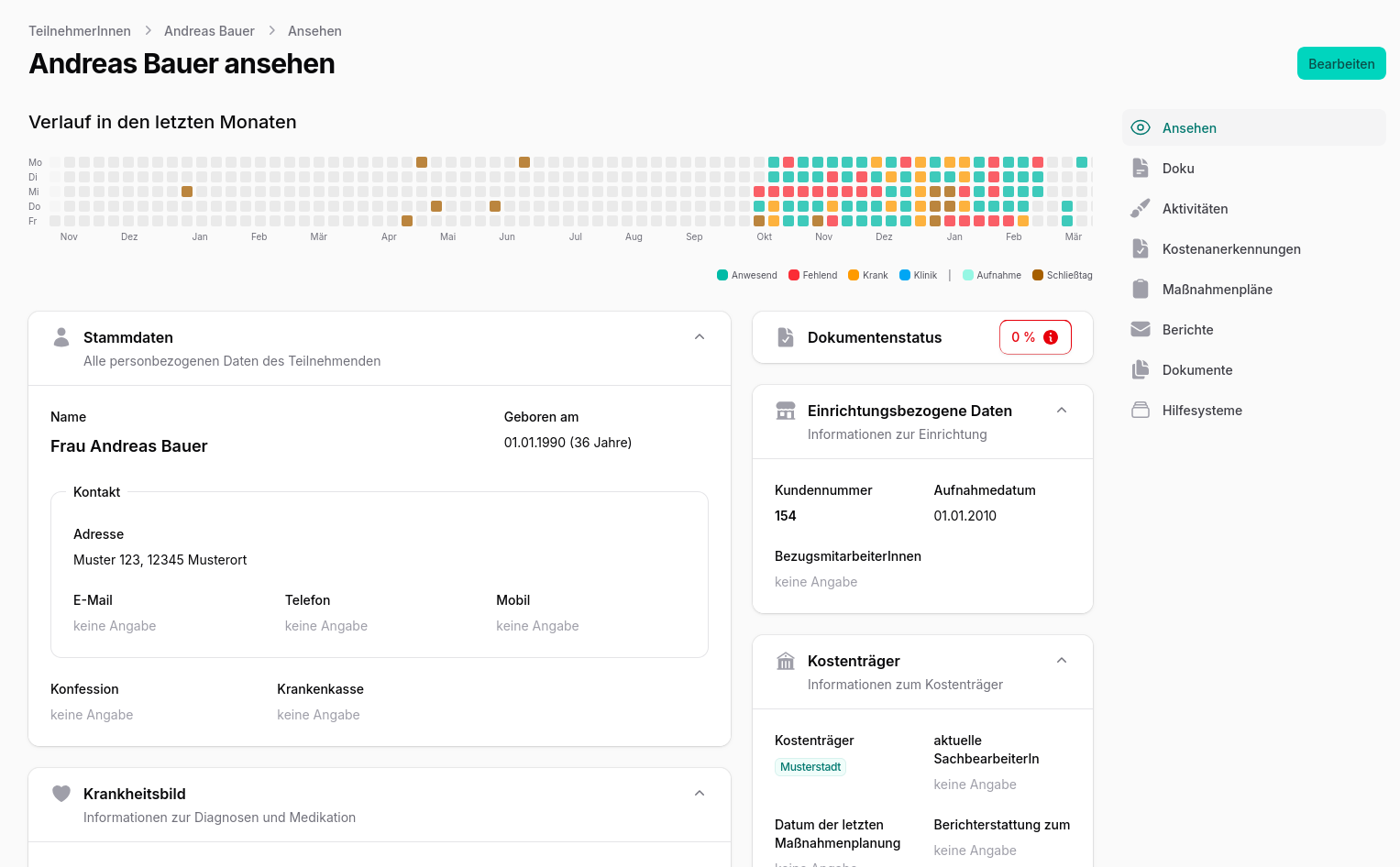Click the Anwesend legend color square
The width and height of the screenshot is (1400, 867).
[722, 274]
